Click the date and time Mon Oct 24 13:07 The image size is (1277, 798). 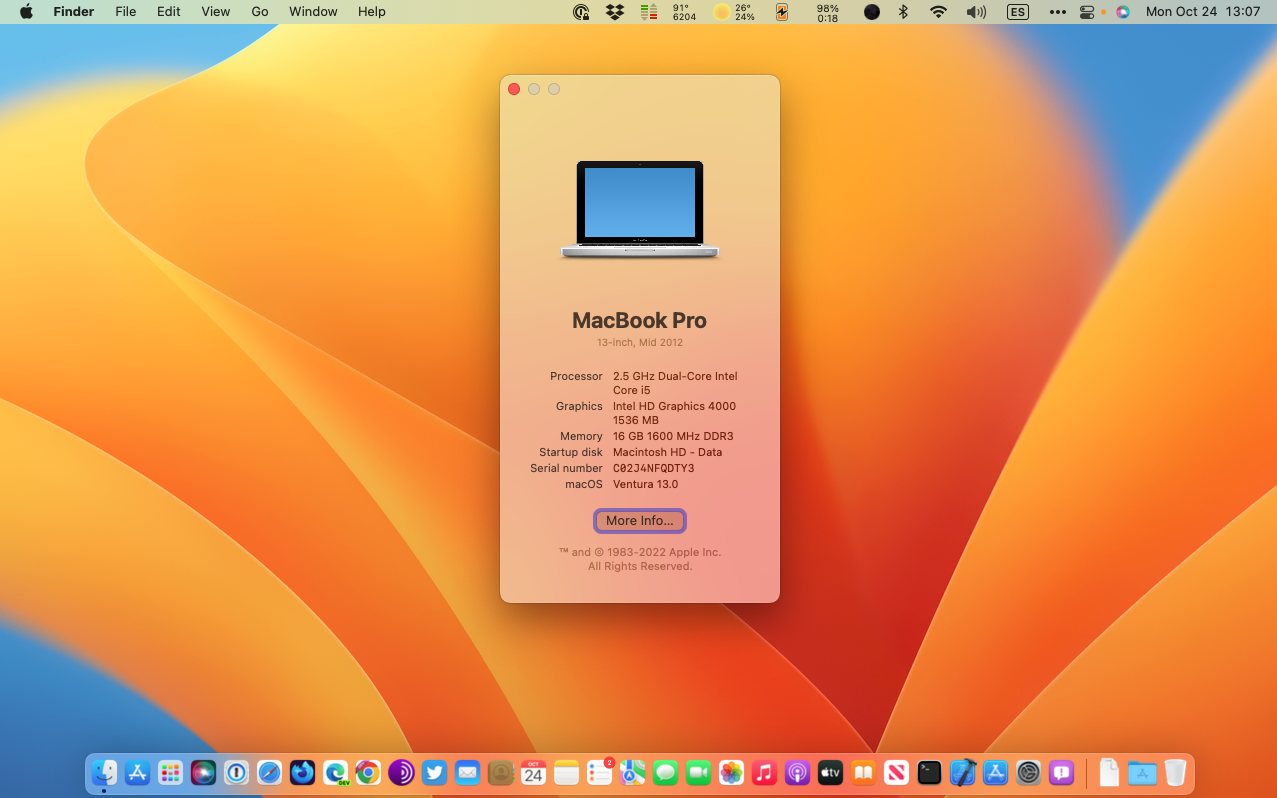[1203, 12]
